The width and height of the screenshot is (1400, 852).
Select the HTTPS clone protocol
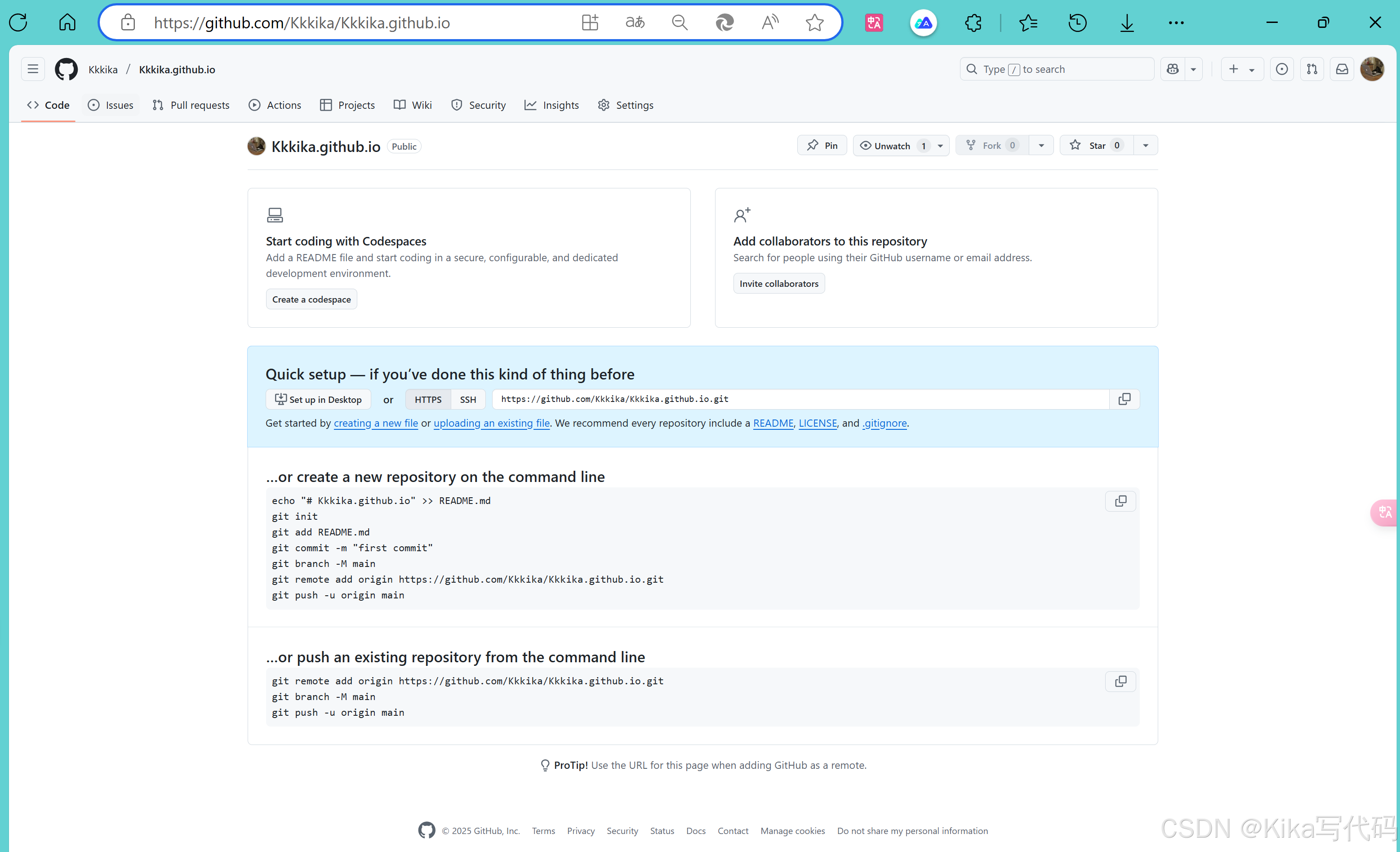tap(428, 400)
